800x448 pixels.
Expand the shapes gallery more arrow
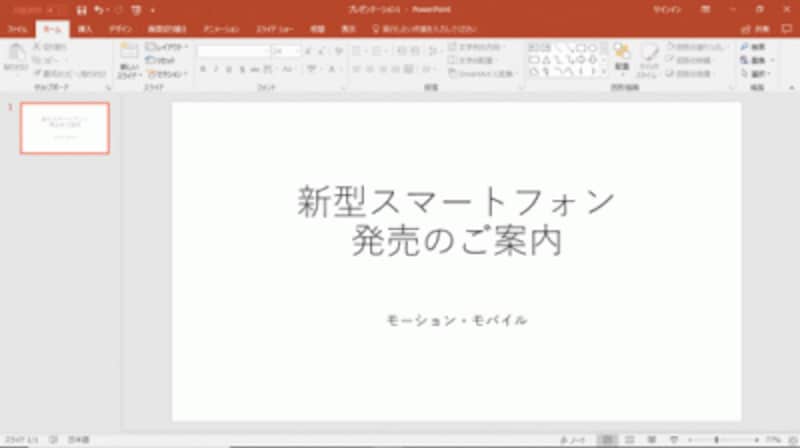tap(604, 72)
